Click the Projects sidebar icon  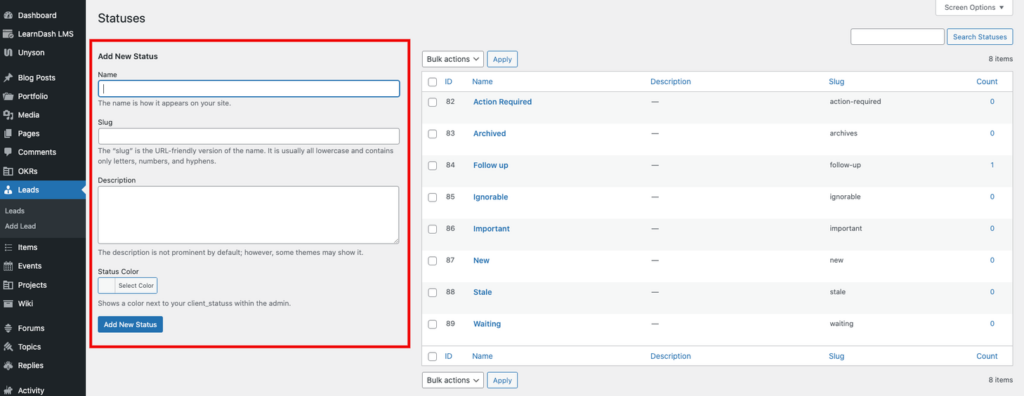tap(8, 285)
